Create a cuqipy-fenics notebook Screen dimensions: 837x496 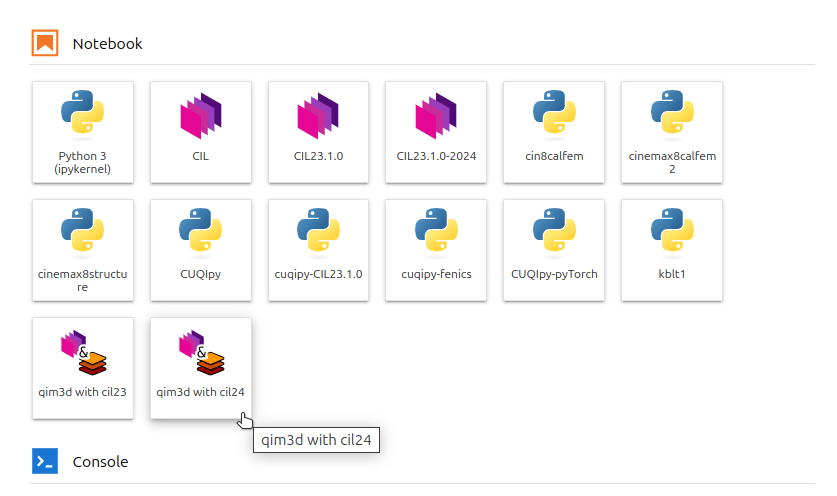point(436,250)
